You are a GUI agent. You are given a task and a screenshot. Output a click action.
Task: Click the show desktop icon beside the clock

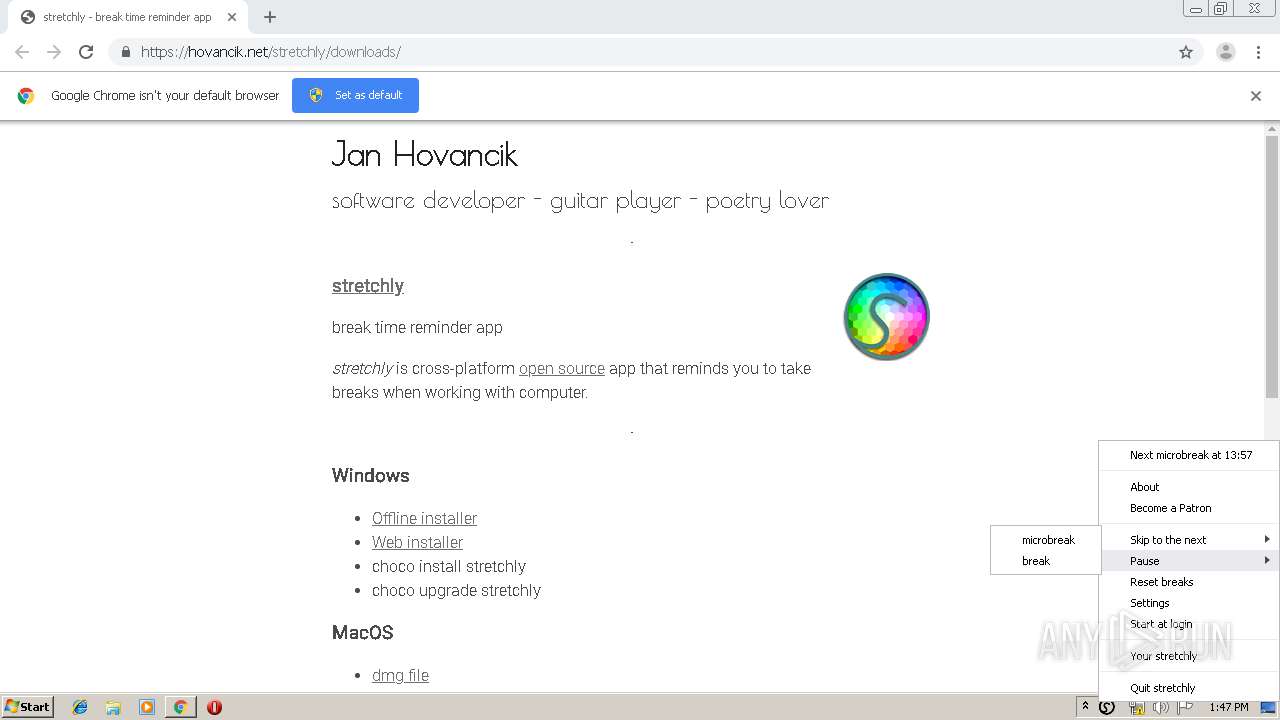[1268, 707]
